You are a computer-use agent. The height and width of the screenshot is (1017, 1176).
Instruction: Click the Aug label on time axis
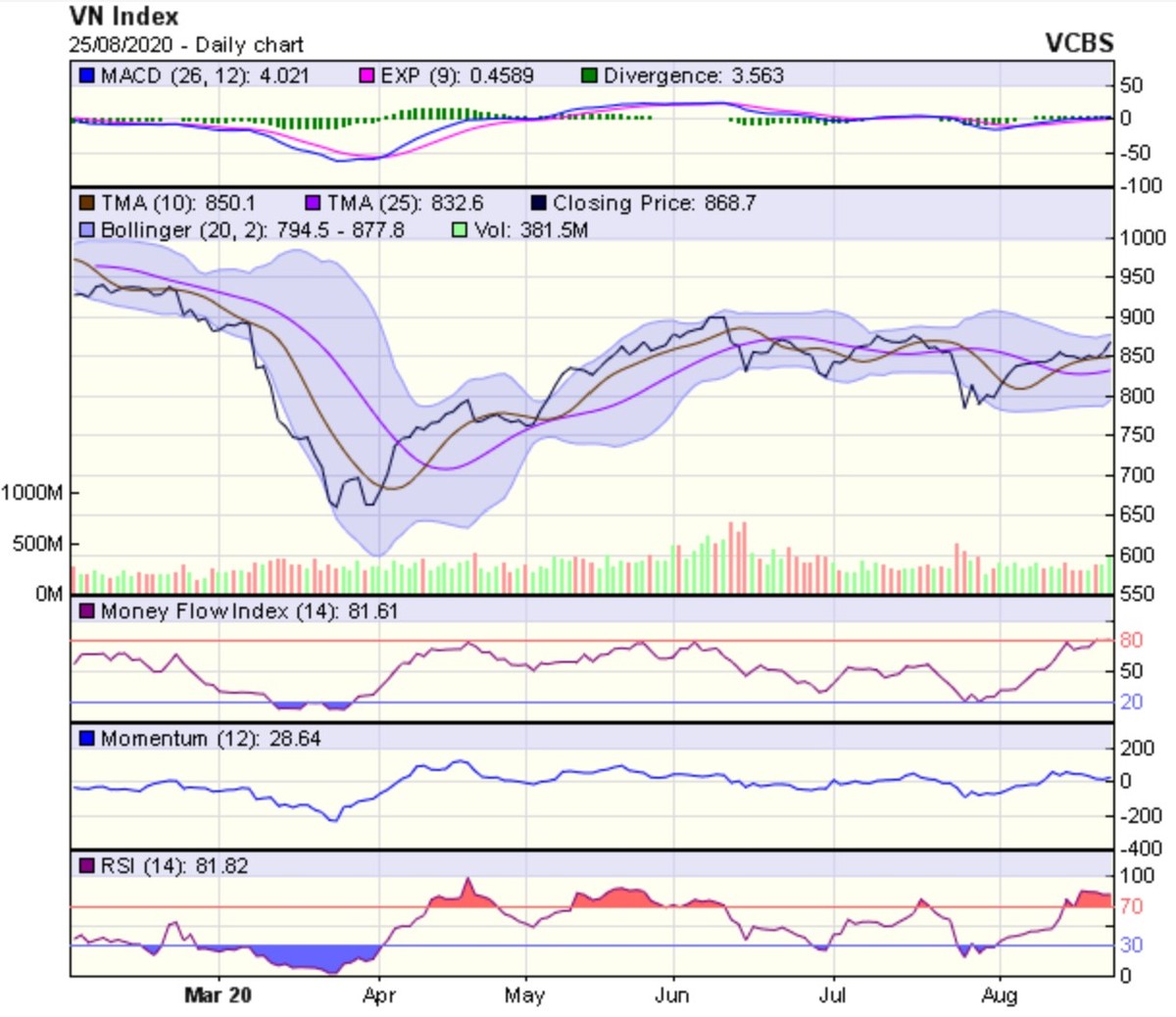(x=999, y=995)
